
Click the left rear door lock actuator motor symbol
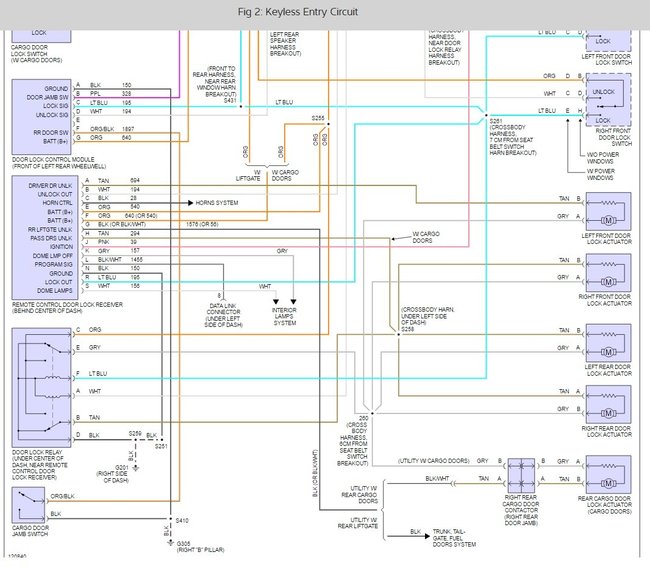(x=608, y=352)
